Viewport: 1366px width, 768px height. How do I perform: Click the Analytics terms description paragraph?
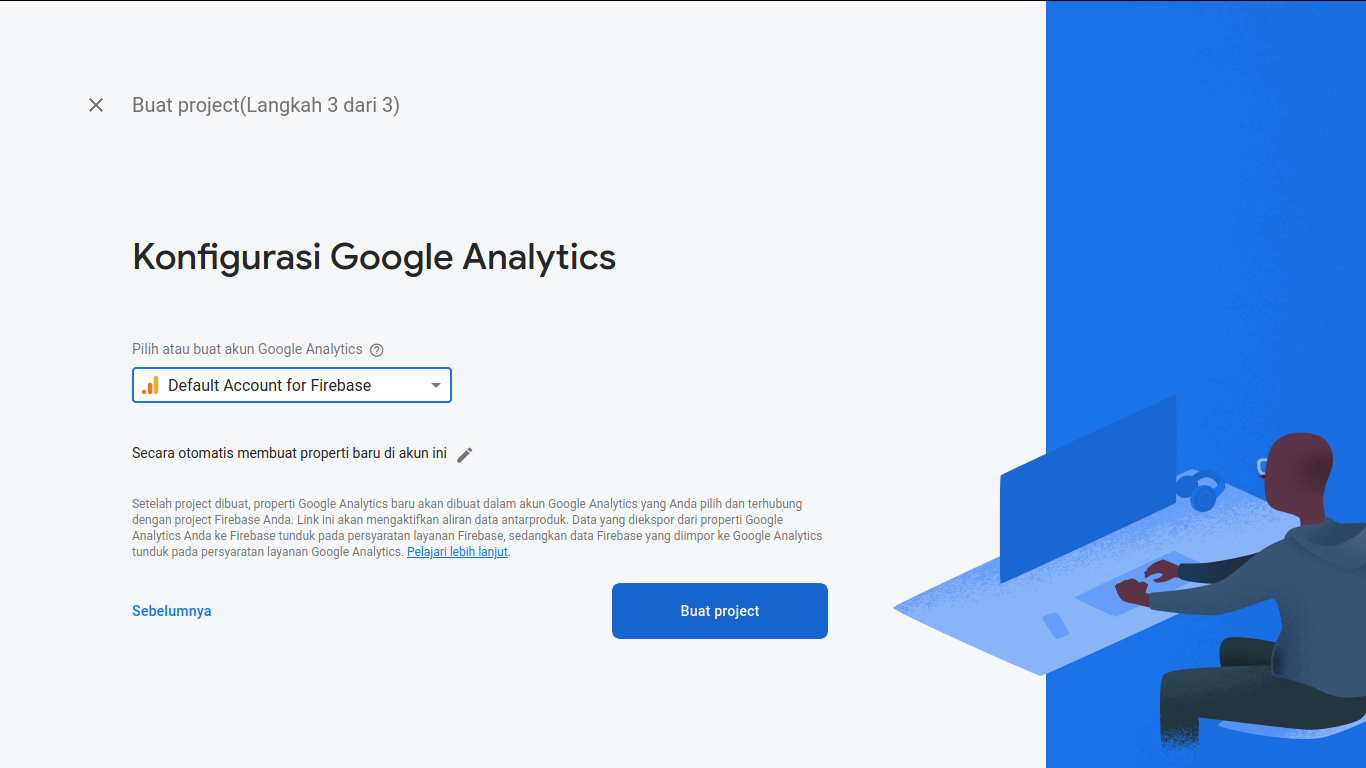point(477,527)
